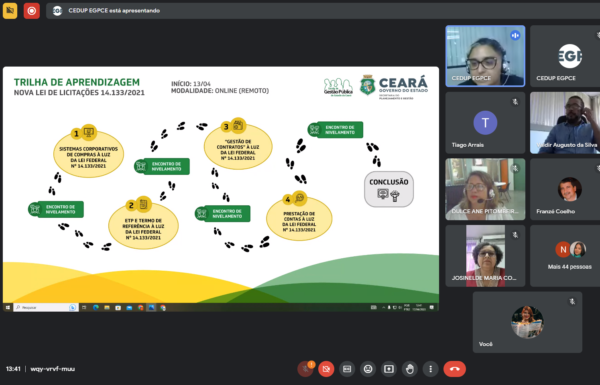Turn on the camera with red video button
Screen dimensions: 600x385
[x=326, y=369]
